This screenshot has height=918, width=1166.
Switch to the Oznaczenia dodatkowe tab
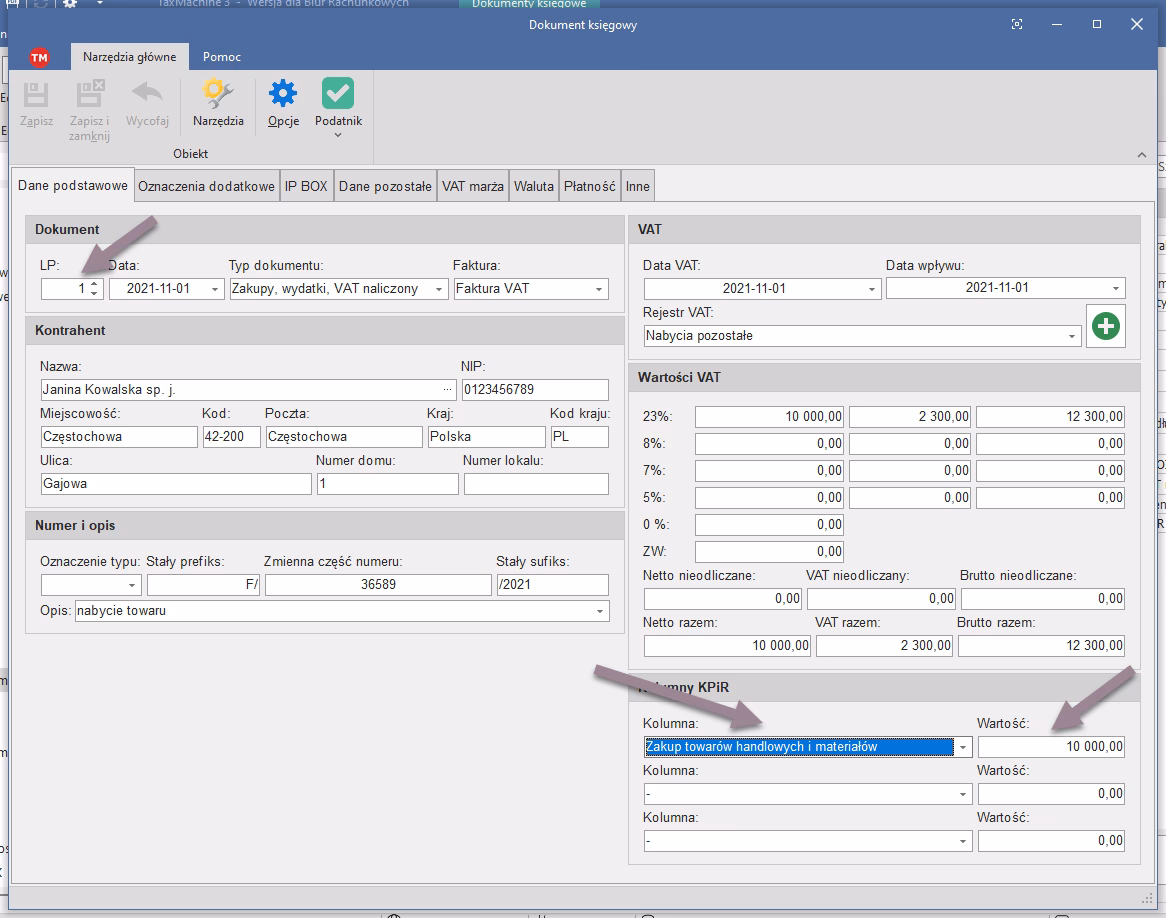coord(206,186)
